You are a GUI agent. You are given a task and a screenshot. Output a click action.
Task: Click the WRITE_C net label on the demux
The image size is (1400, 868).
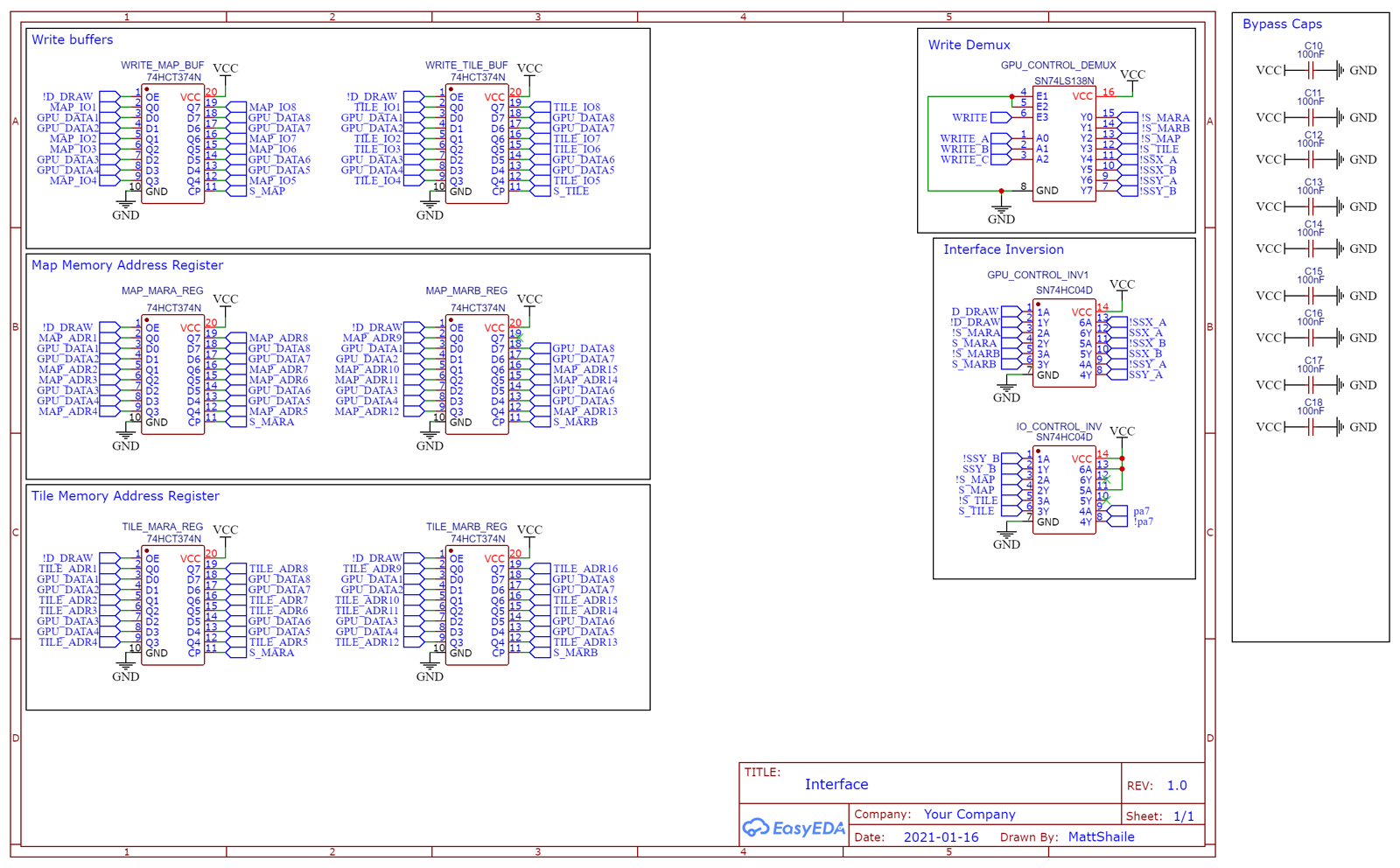(x=964, y=159)
